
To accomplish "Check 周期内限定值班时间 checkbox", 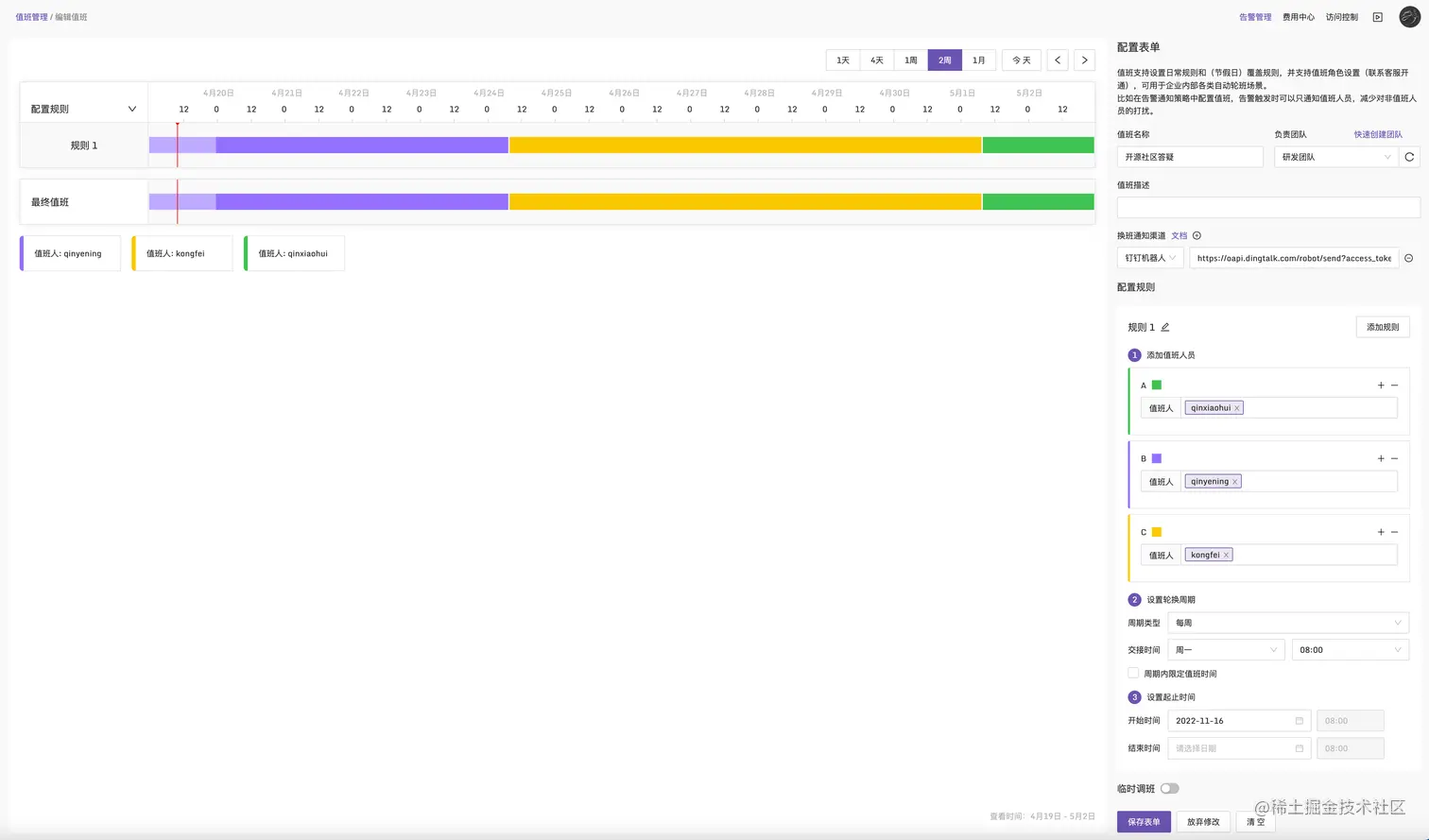I will (x=1133, y=673).
